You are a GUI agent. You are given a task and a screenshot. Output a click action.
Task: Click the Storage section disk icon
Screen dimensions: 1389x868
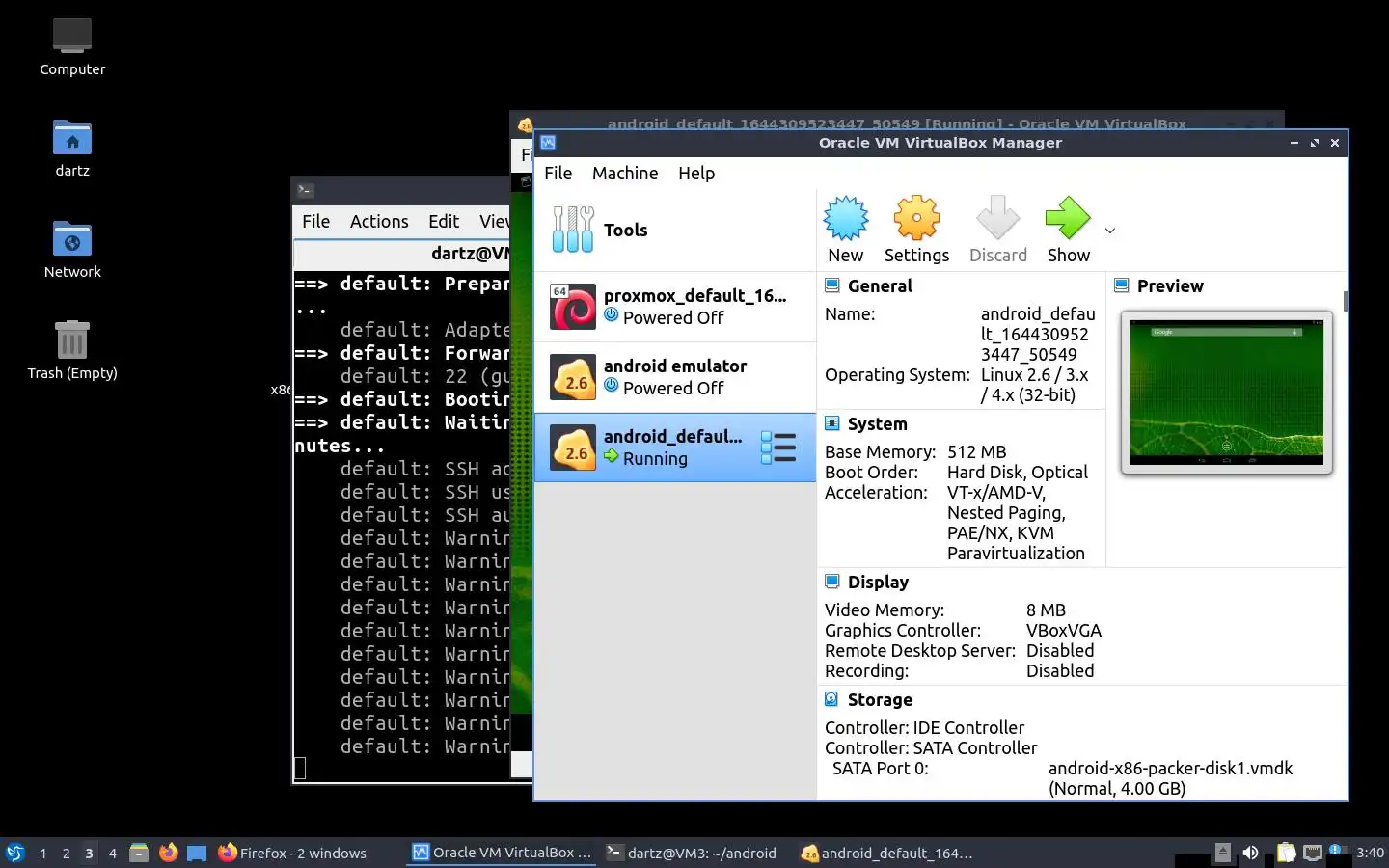[x=832, y=699]
